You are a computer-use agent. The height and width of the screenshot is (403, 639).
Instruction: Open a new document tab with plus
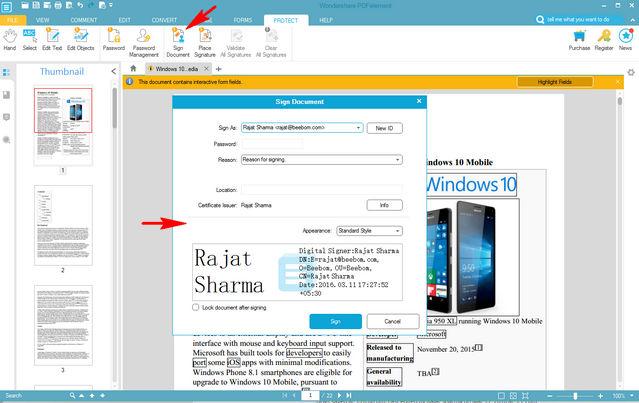(x=218, y=69)
